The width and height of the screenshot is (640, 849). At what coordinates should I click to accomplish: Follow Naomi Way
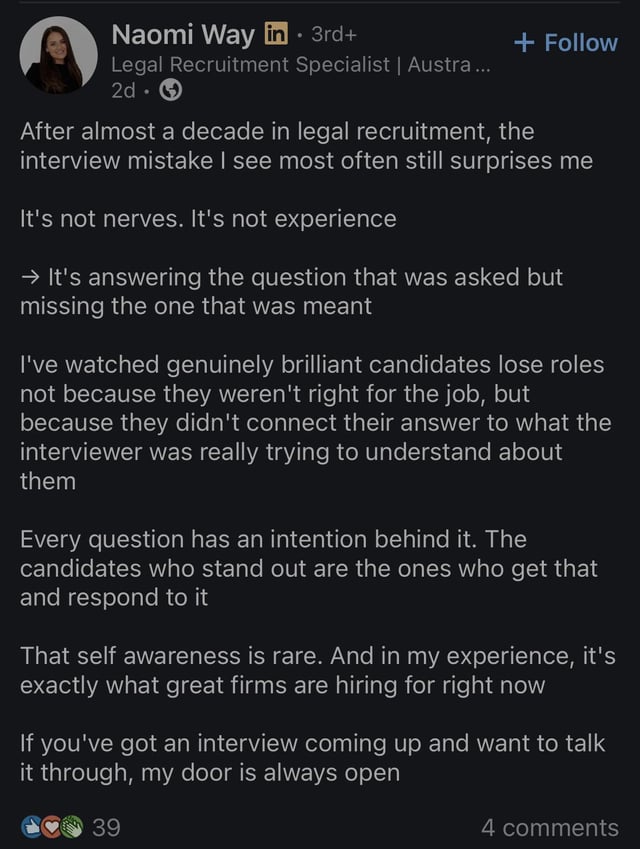565,43
